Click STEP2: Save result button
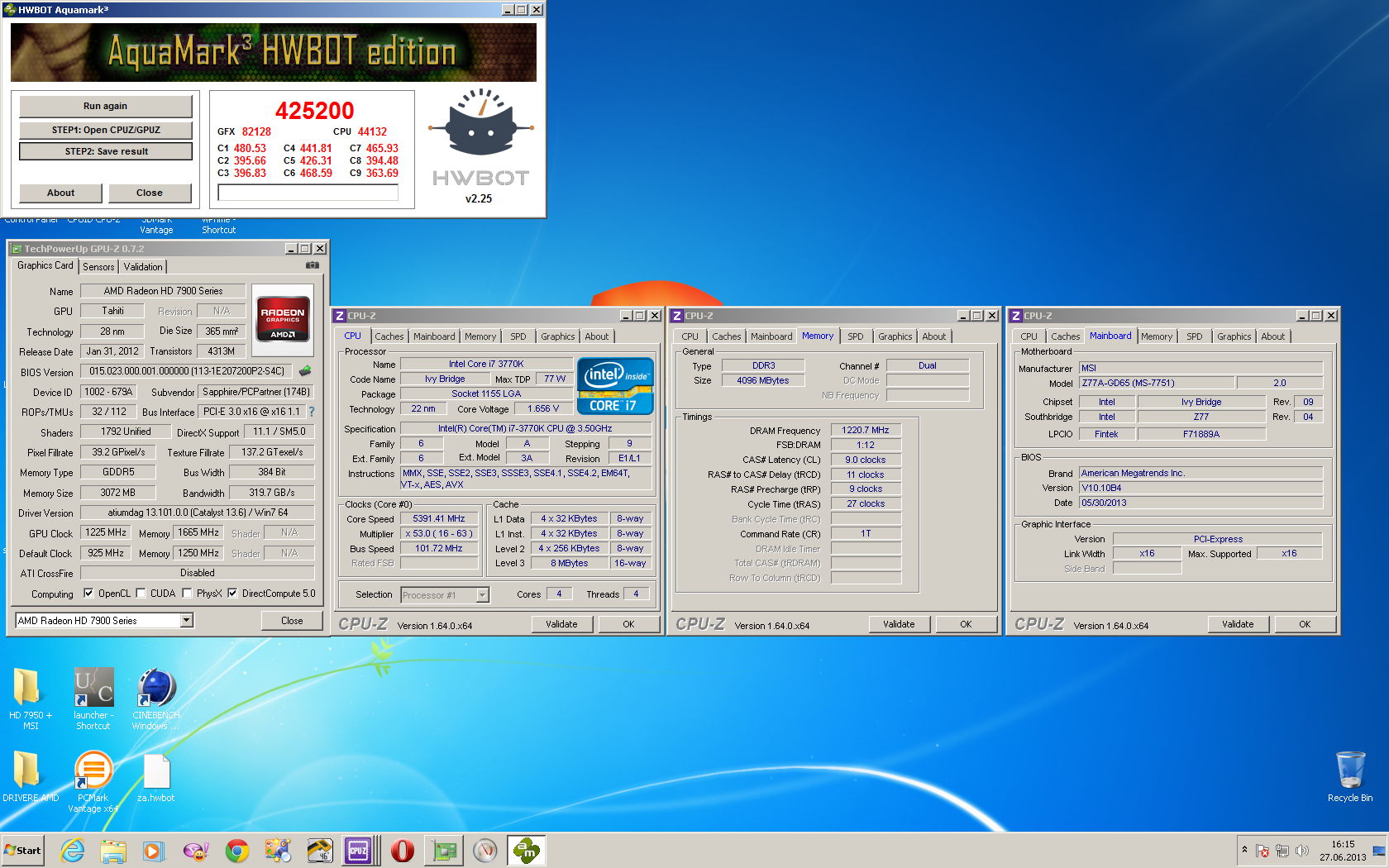Image resolution: width=1389 pixels, height=868 pixels. (x=106, y=151)
